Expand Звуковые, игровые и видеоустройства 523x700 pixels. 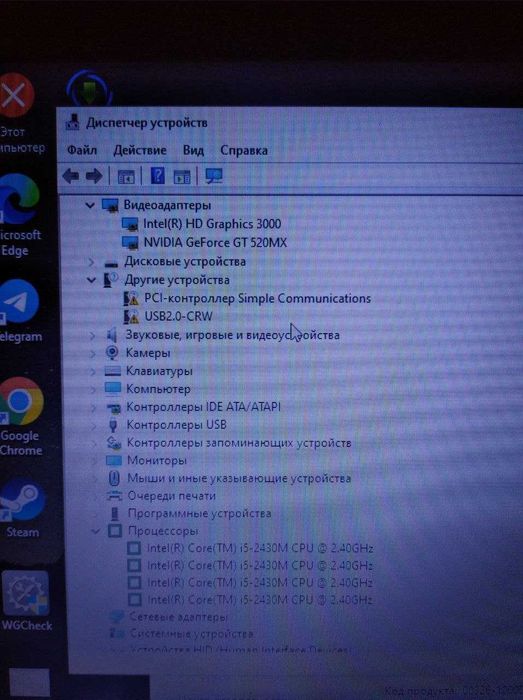click(92, 335)
